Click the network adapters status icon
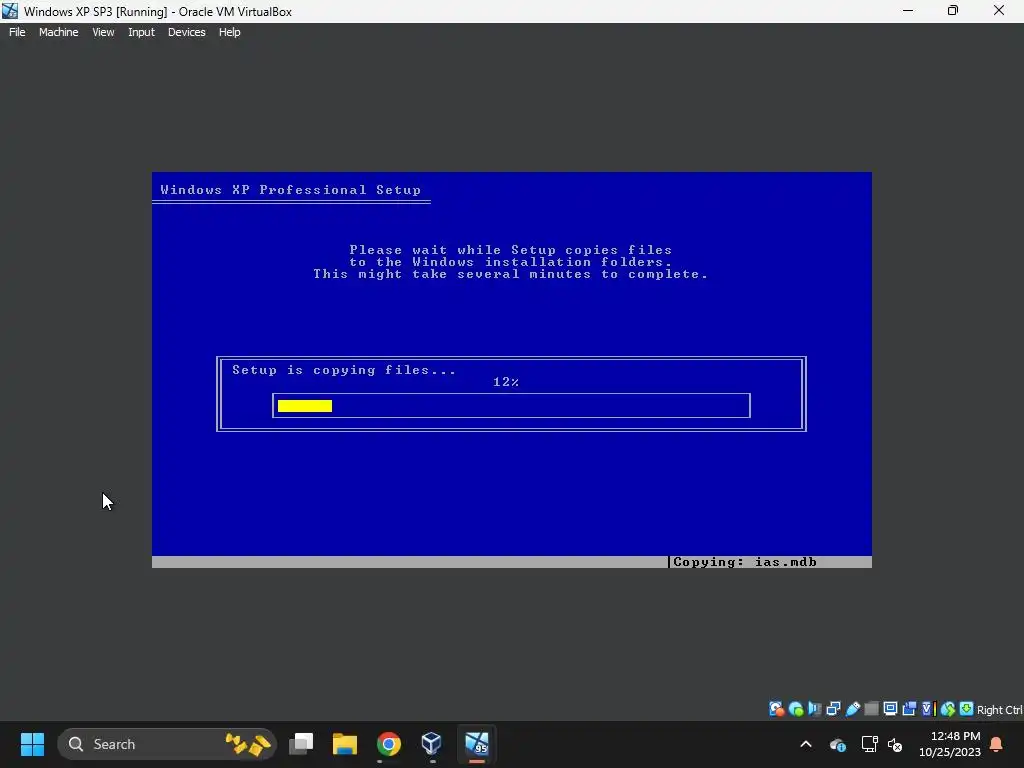This screenshot has width=1024, height=768. pos(833,709)
